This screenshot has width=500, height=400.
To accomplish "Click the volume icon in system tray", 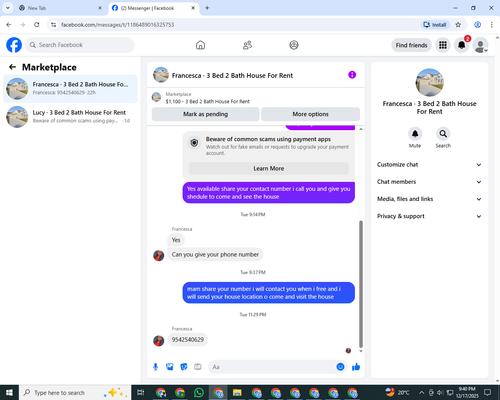I will tap(440, 393).
